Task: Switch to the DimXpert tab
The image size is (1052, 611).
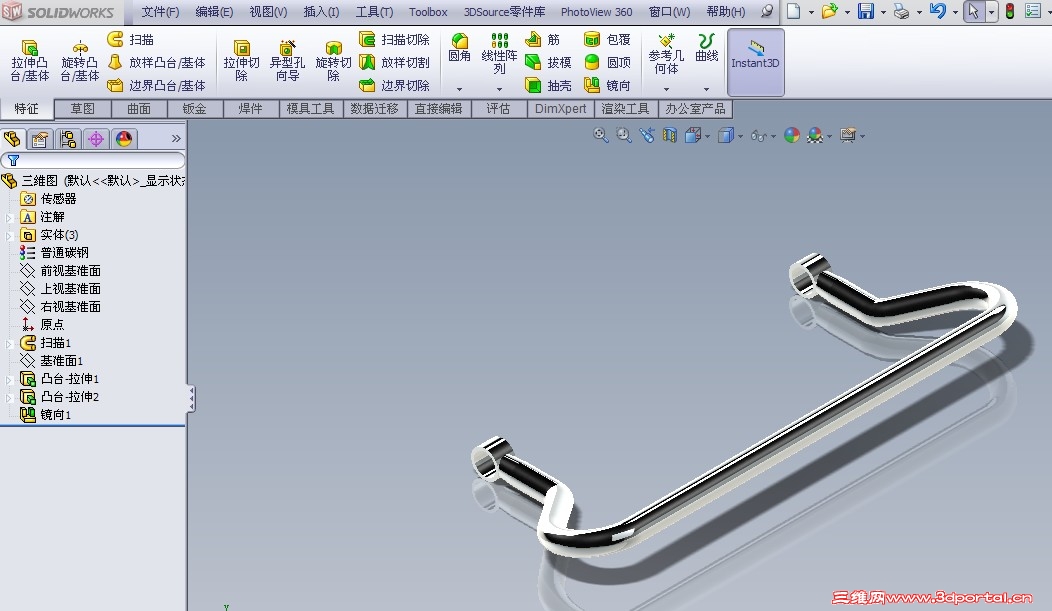Action: click(560, 109)
